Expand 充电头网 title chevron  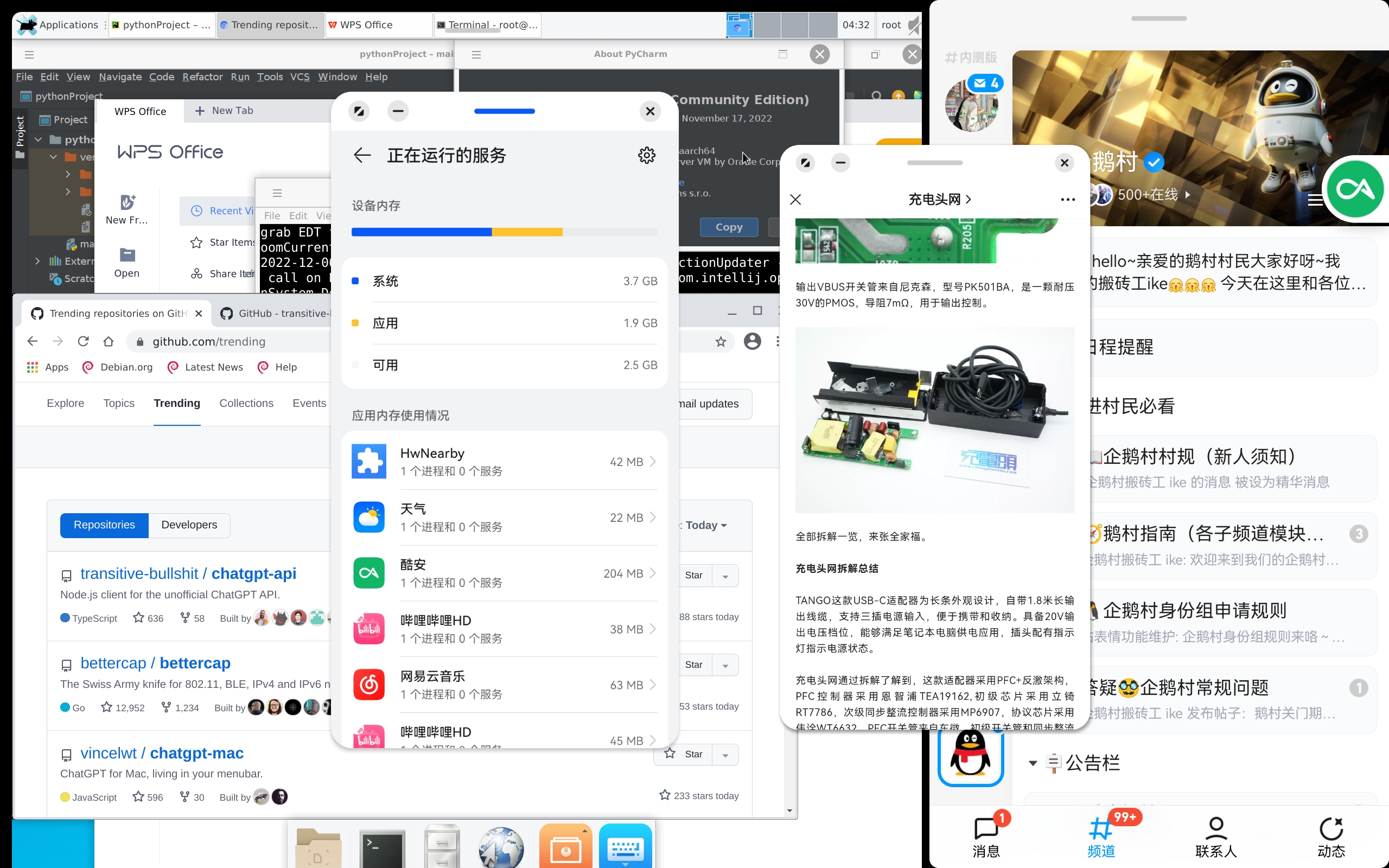pyautogui.click(x=969, y=199)
